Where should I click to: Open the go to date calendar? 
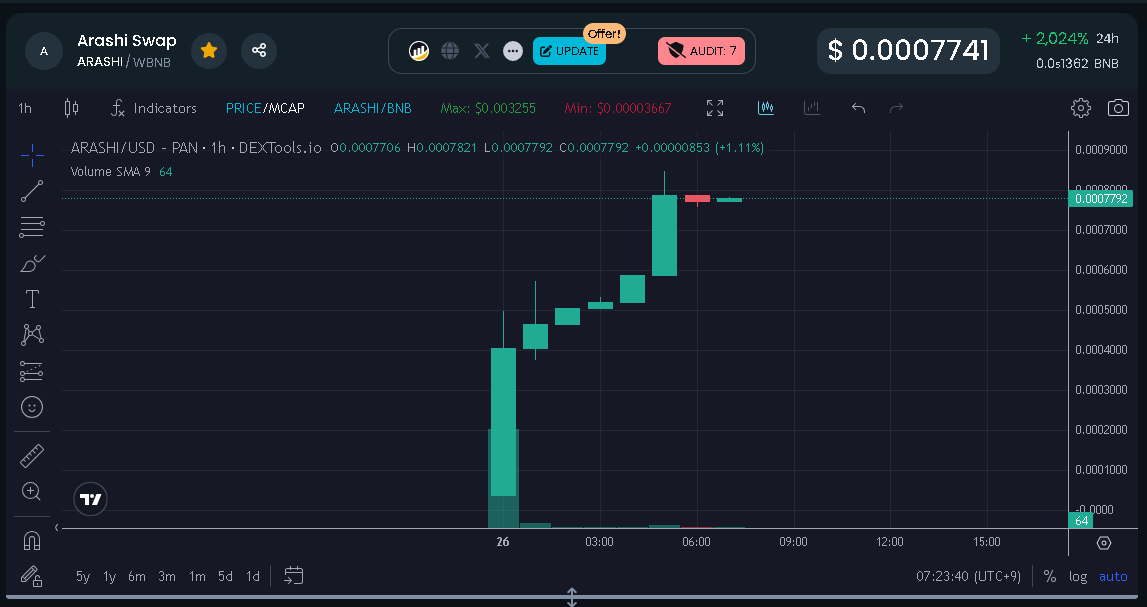point(293,576)
